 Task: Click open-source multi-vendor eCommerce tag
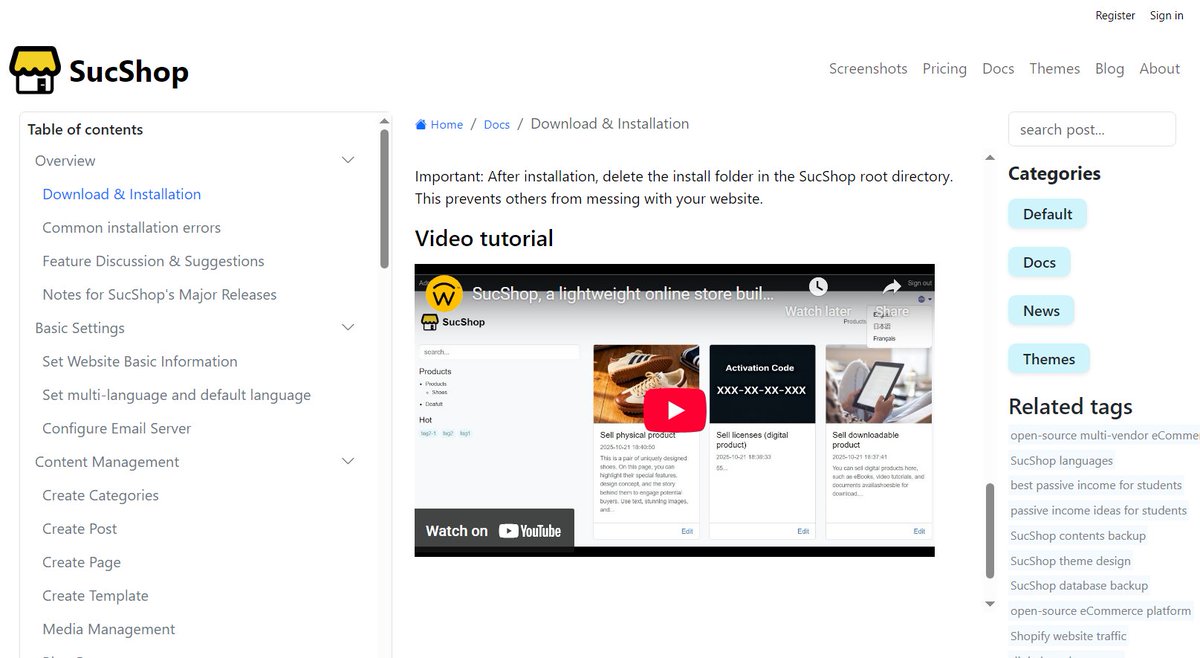pyautogui.click(x=1104, y=436)
